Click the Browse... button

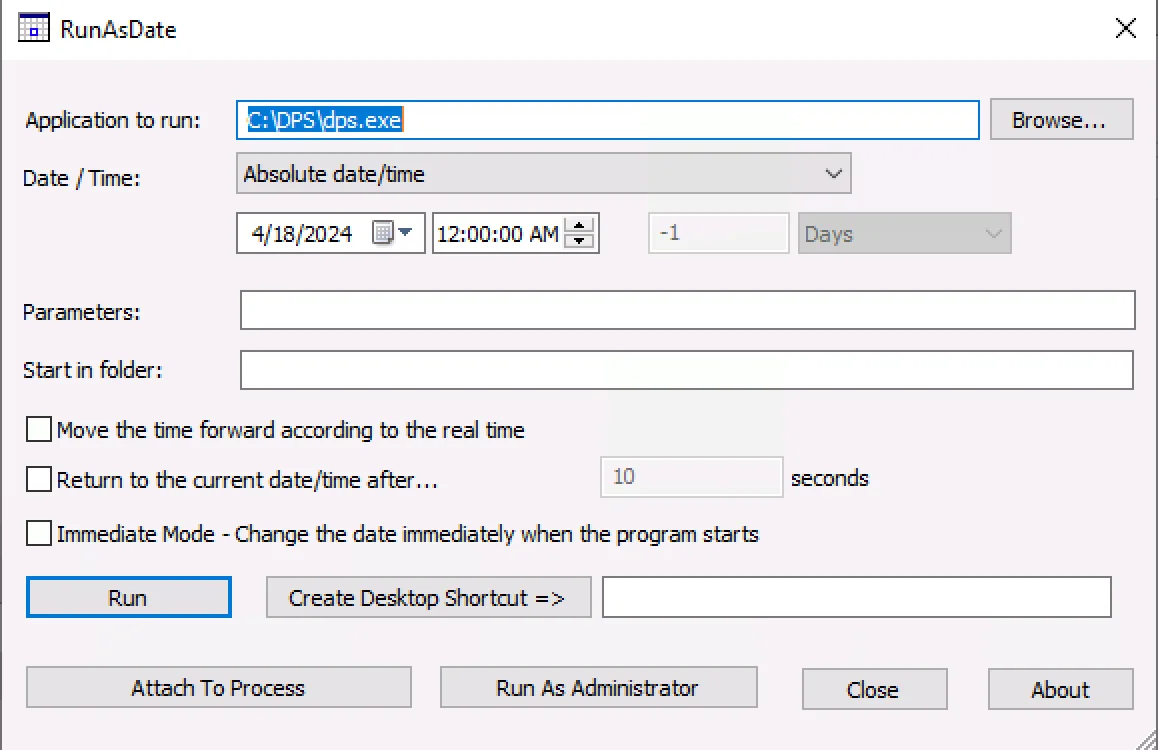[1061, 120]
